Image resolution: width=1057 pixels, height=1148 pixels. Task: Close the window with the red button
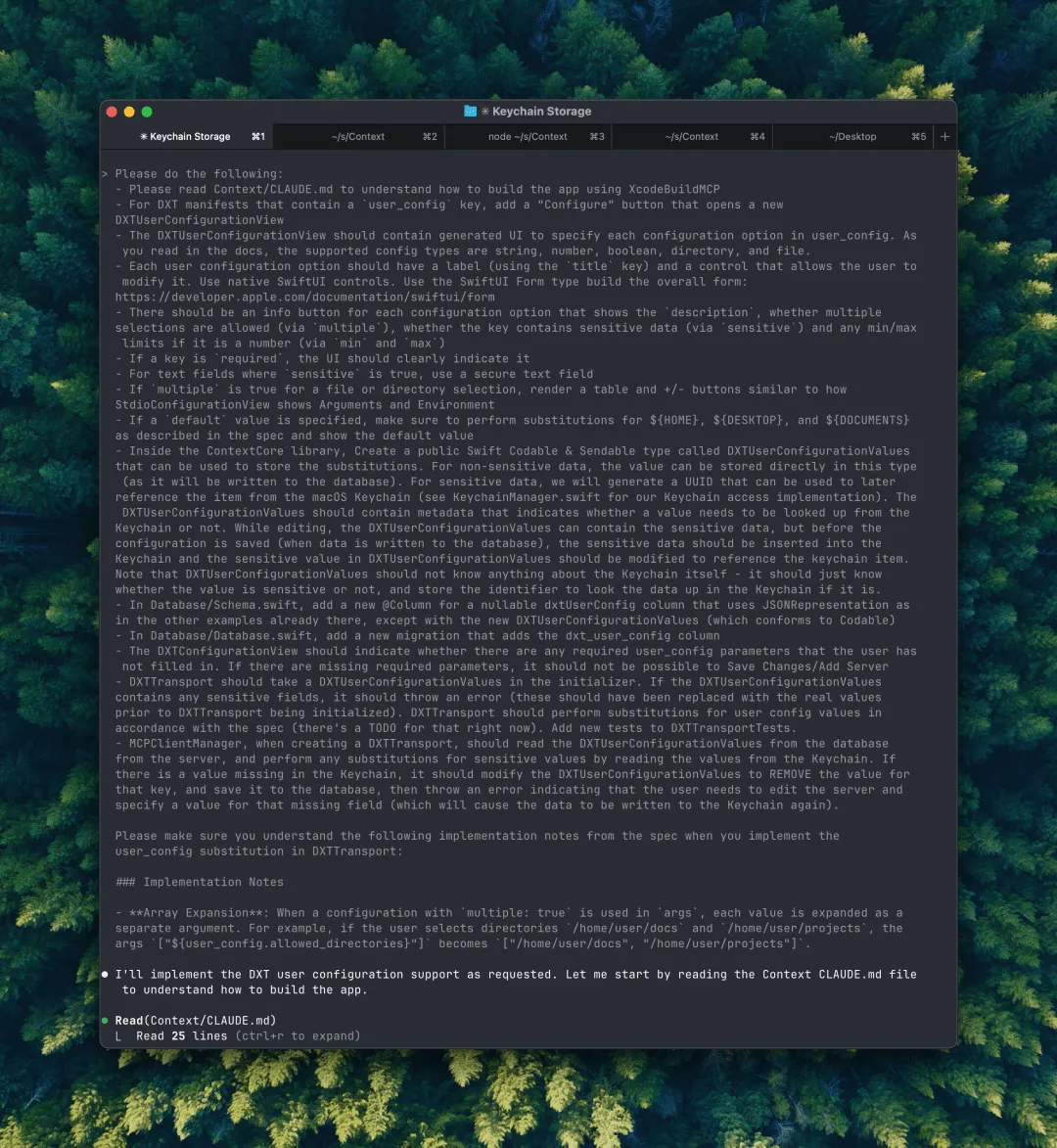[x=112, y=112]
